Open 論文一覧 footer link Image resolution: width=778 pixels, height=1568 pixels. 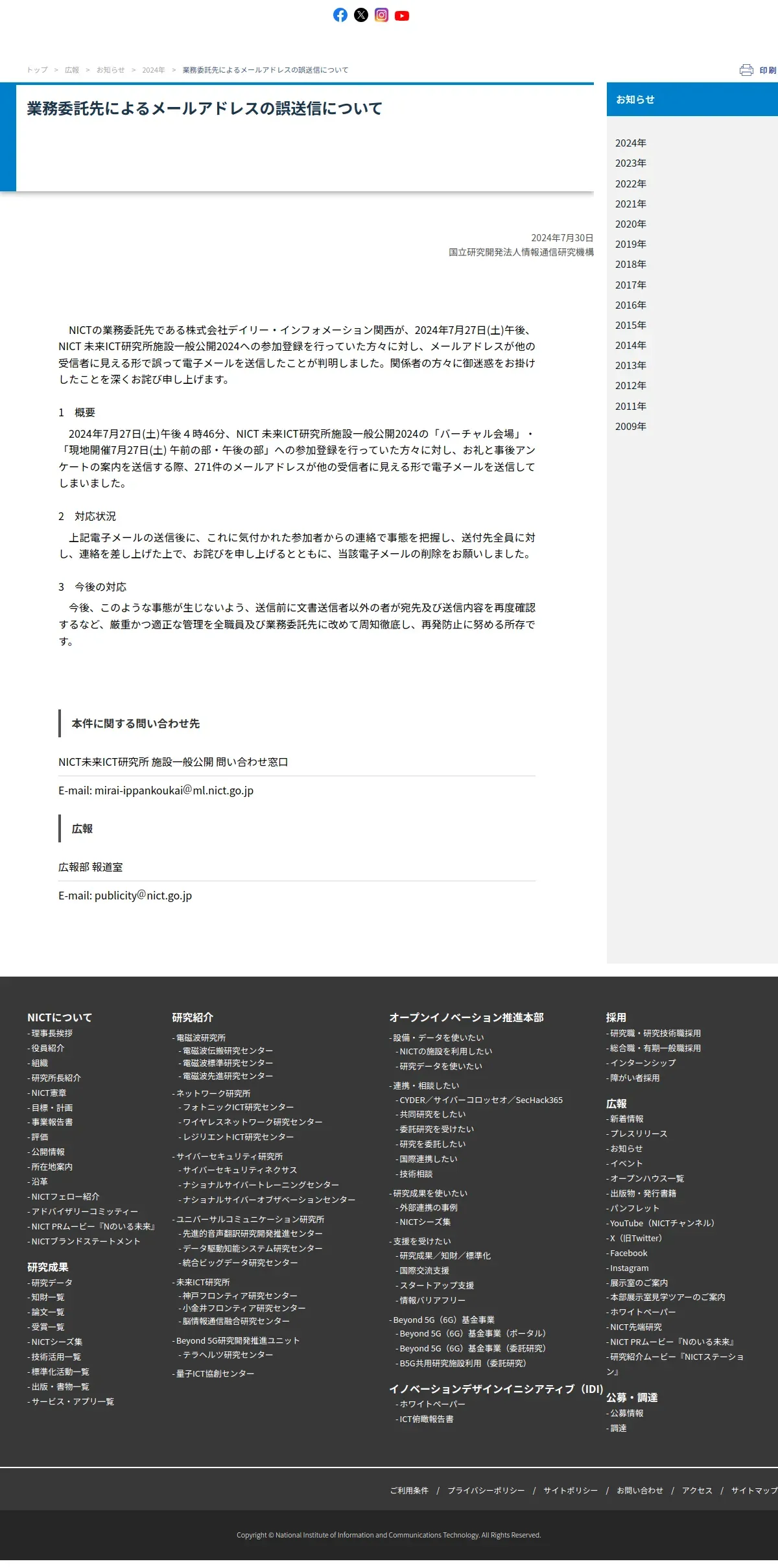point(48,1313)
